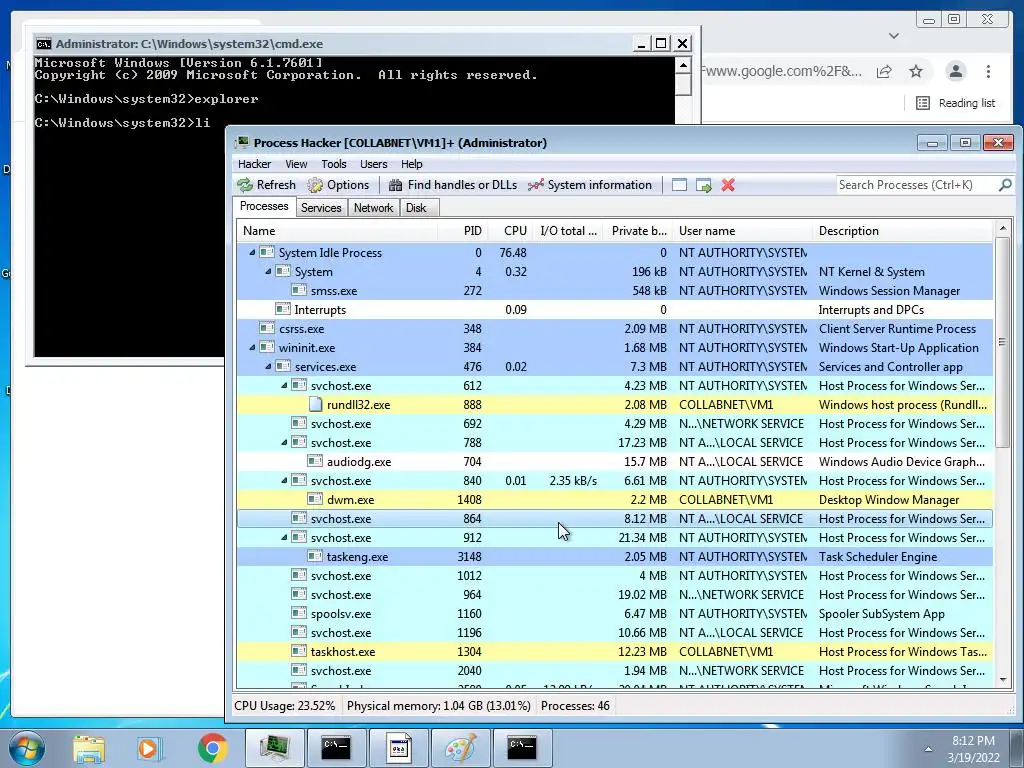Click the Processes: 46 status entry

click(x=575, y=706)
